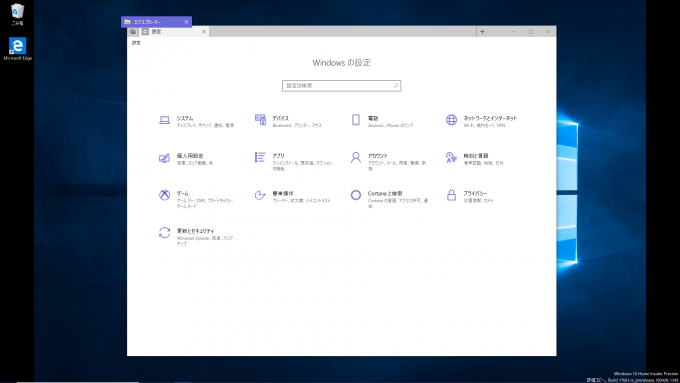
Task: Open the Cortana circle icon
Action: point(356,195)
